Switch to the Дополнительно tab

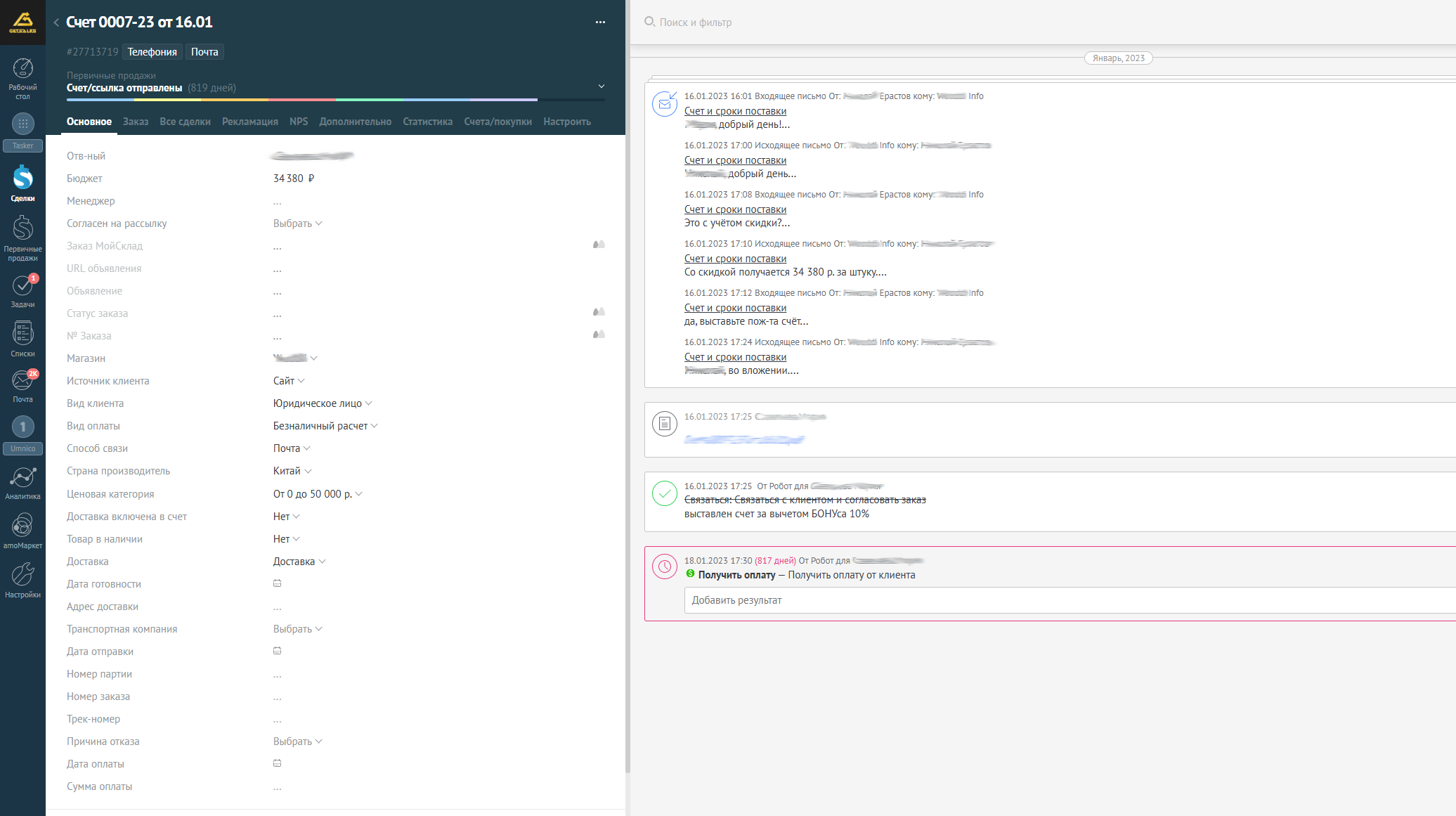[x=356, y=122]
